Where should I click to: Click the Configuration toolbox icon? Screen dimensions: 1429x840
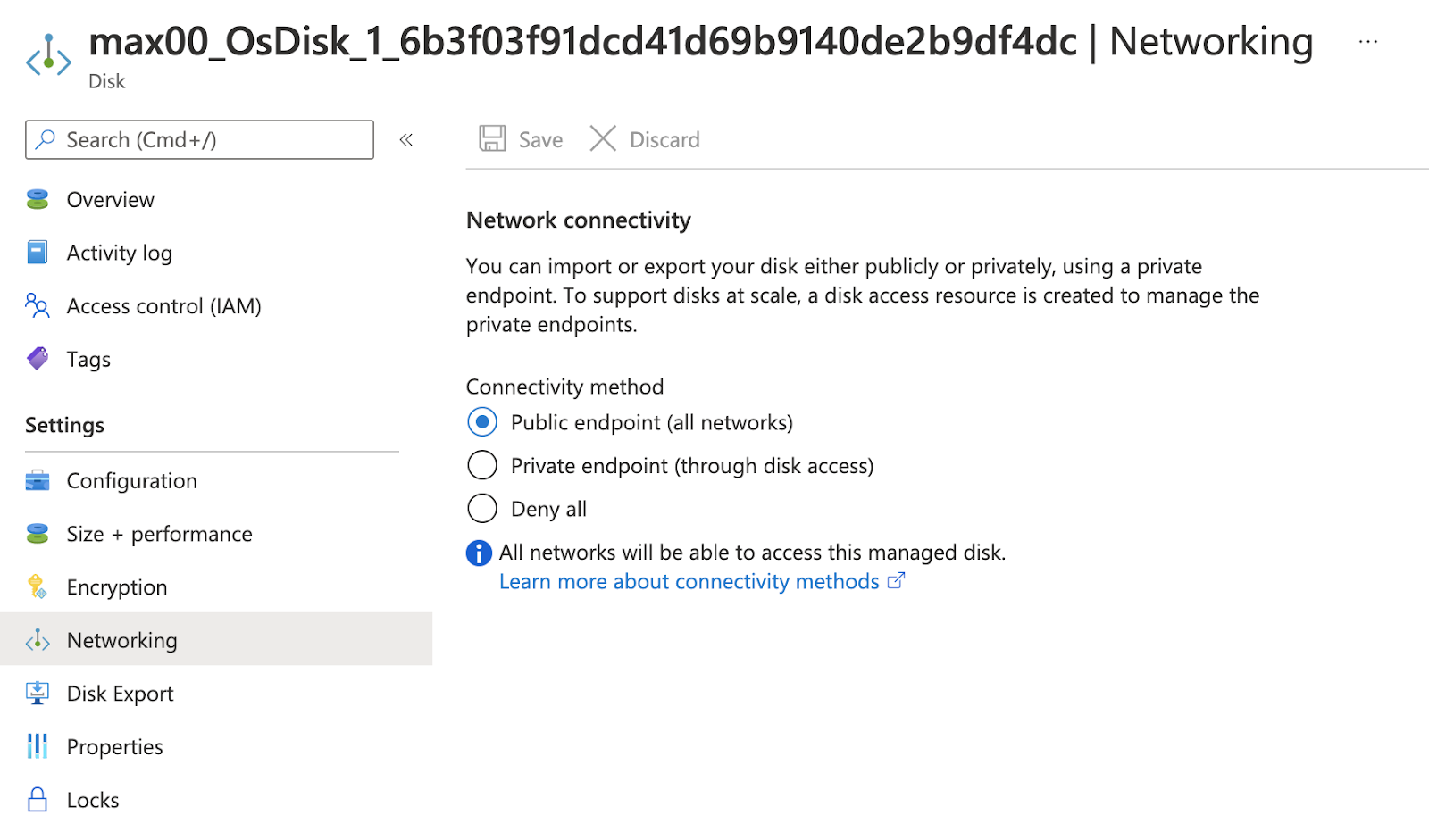pos(38,480)
